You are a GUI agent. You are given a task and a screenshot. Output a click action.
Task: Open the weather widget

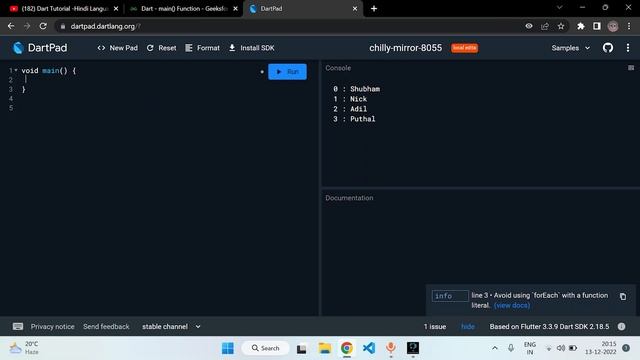24,348
